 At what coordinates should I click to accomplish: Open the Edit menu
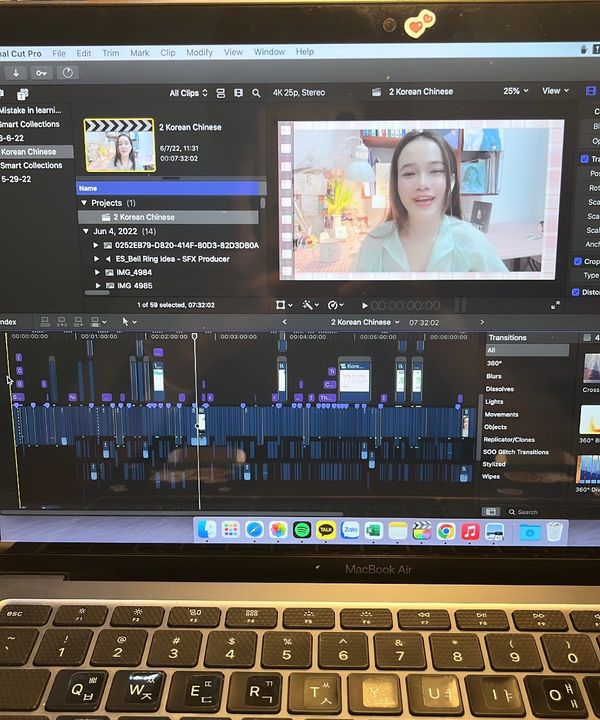click(84, 53)
